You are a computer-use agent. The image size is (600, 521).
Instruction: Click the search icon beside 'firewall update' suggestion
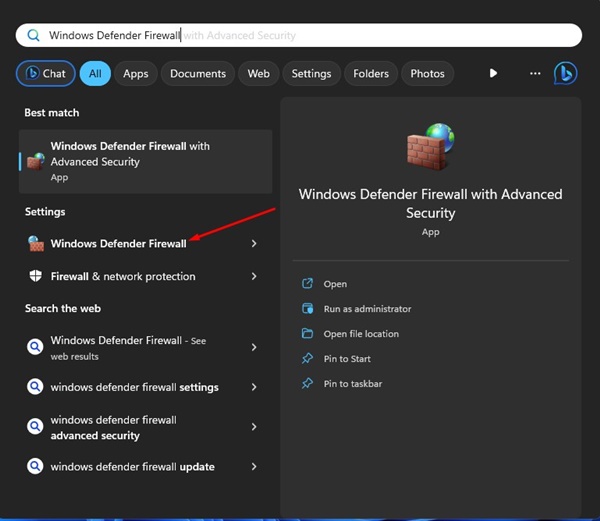coord(35,466)
